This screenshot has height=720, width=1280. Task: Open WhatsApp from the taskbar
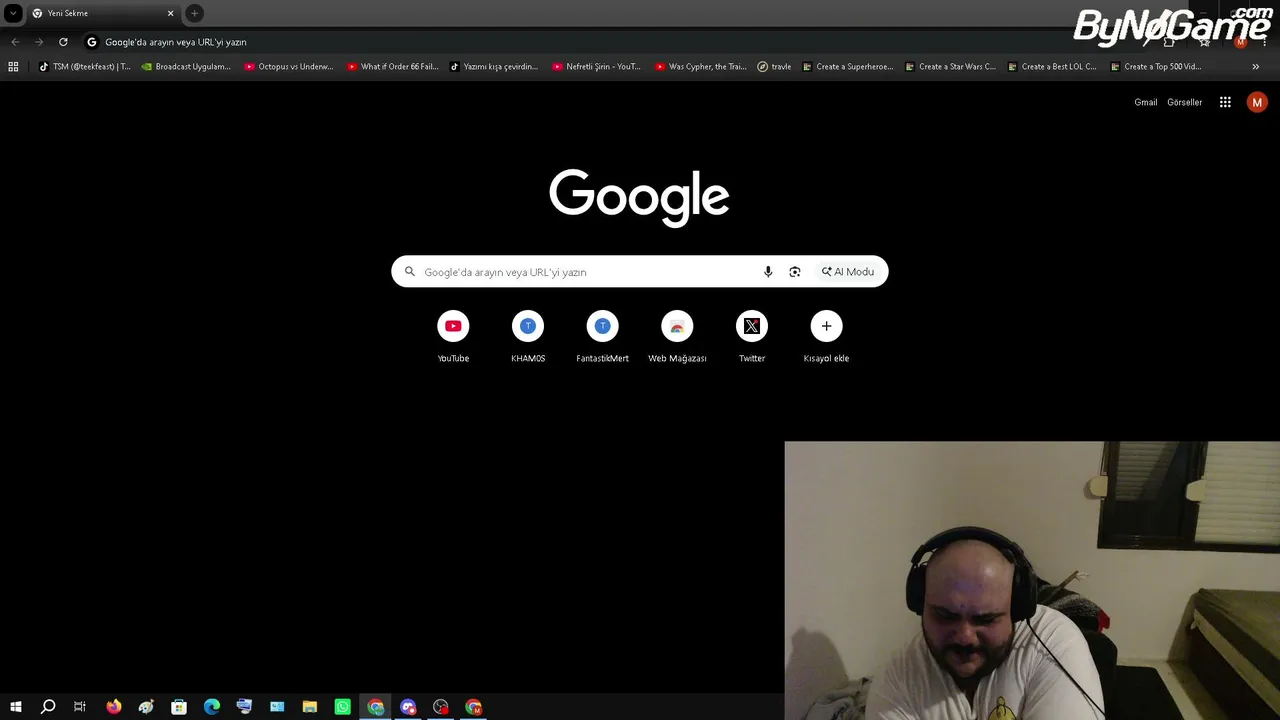pos(343,707)
